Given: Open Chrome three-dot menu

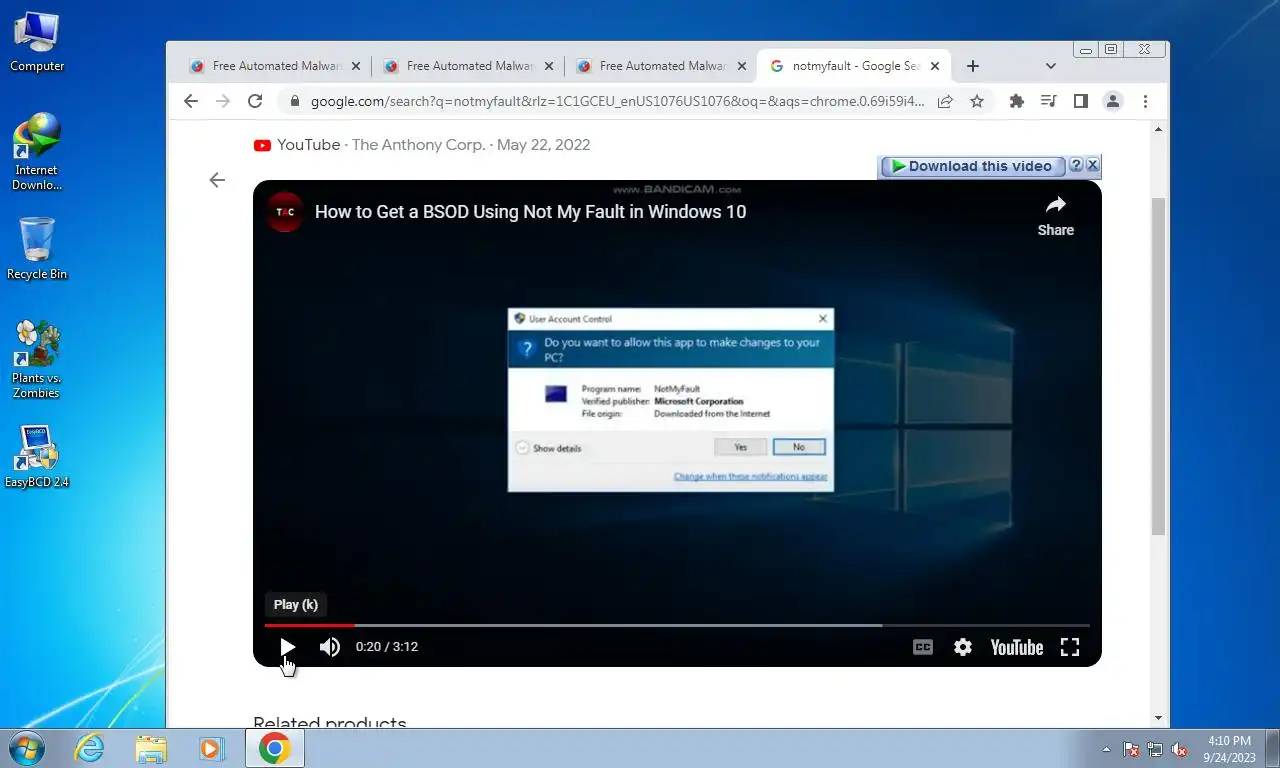Looking at the screenshot, I should pyautogui.click(x=1145, y=101).
